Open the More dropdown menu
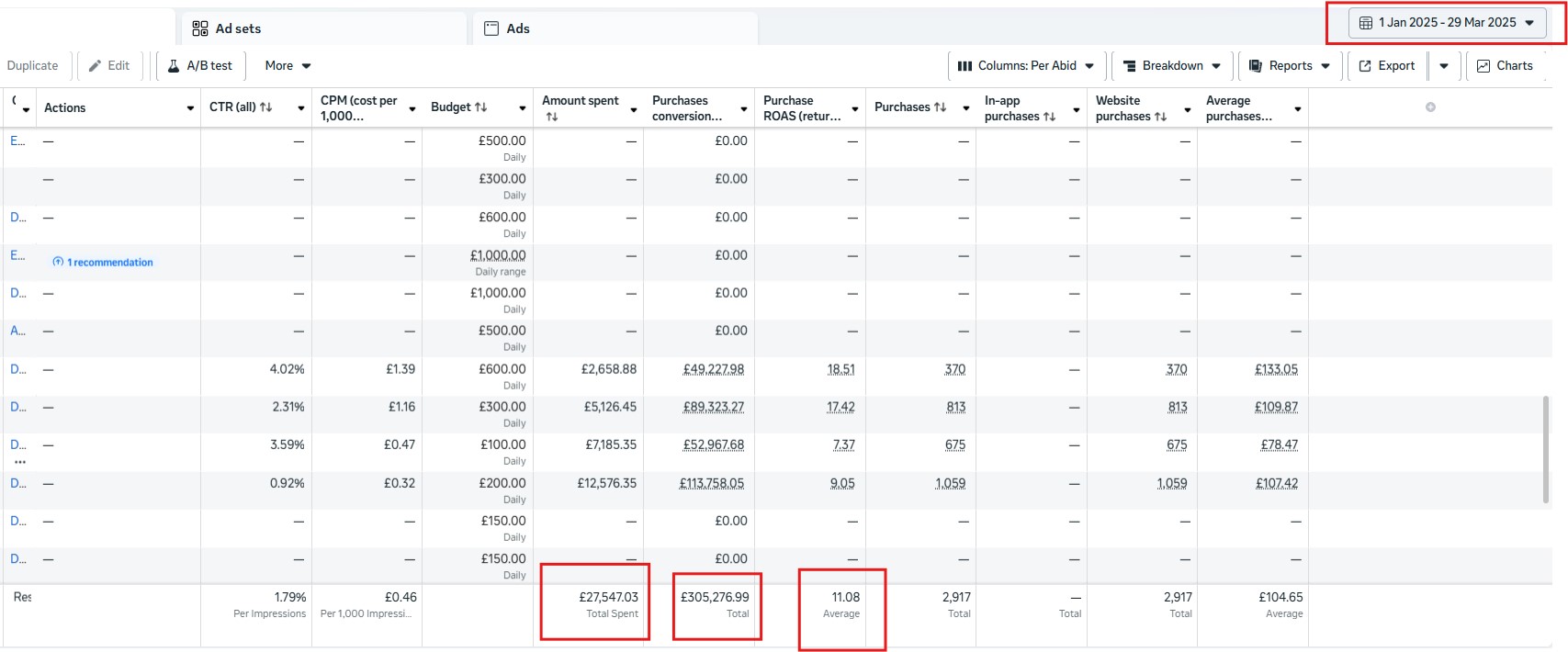 (288, 66)
